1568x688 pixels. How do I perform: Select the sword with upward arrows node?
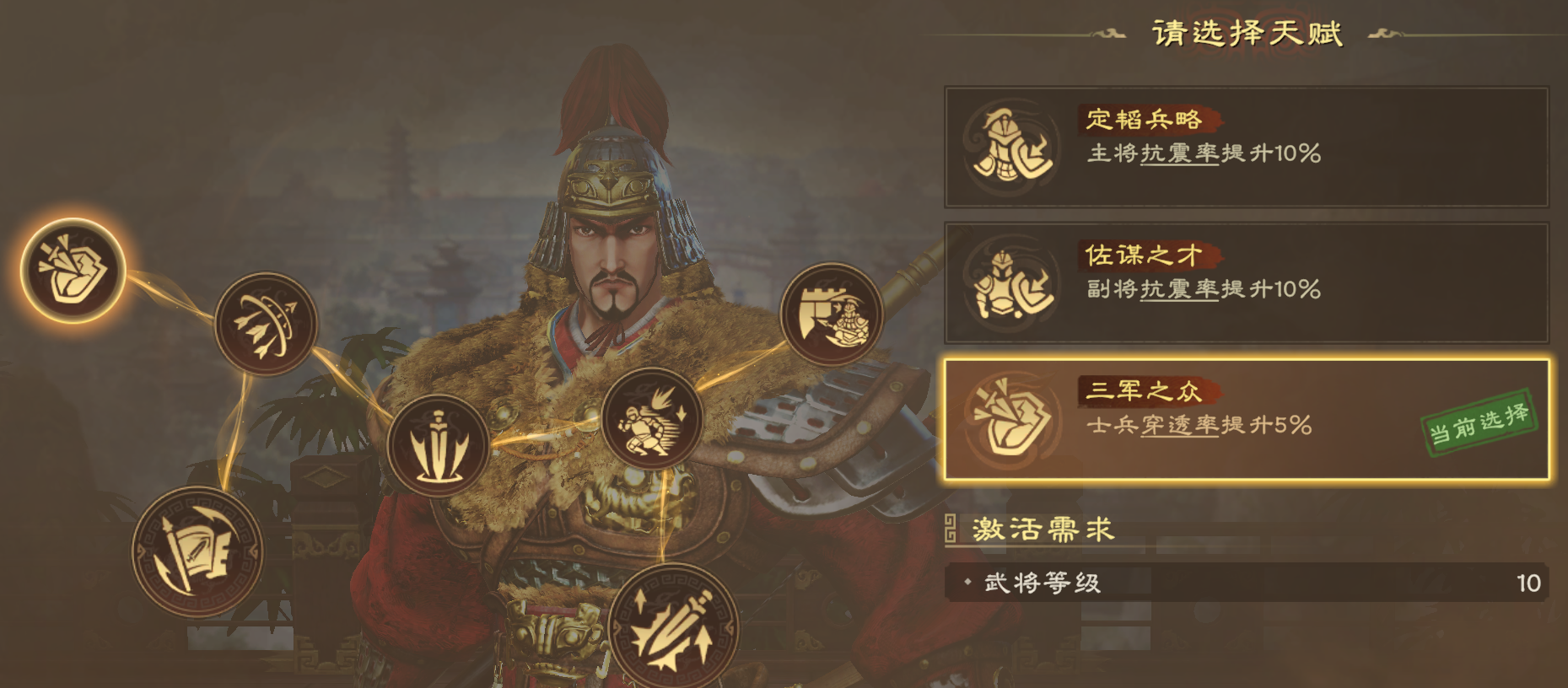[x=674, y=626]
